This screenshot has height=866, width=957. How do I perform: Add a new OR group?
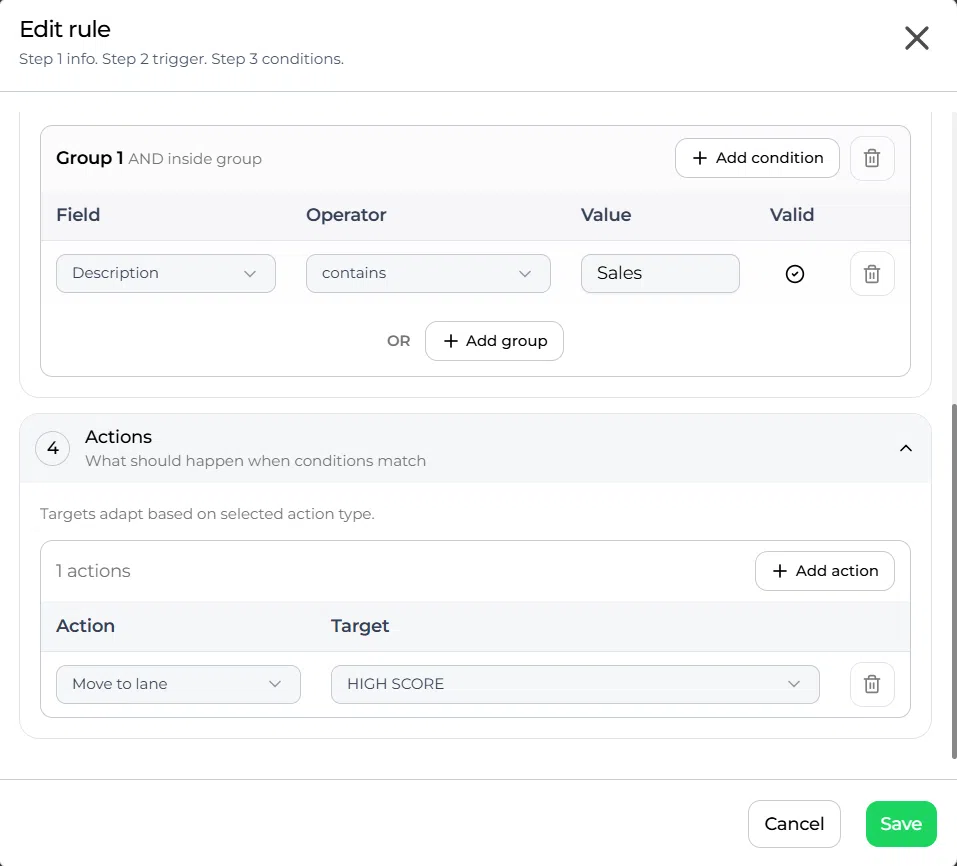point(494,341)
